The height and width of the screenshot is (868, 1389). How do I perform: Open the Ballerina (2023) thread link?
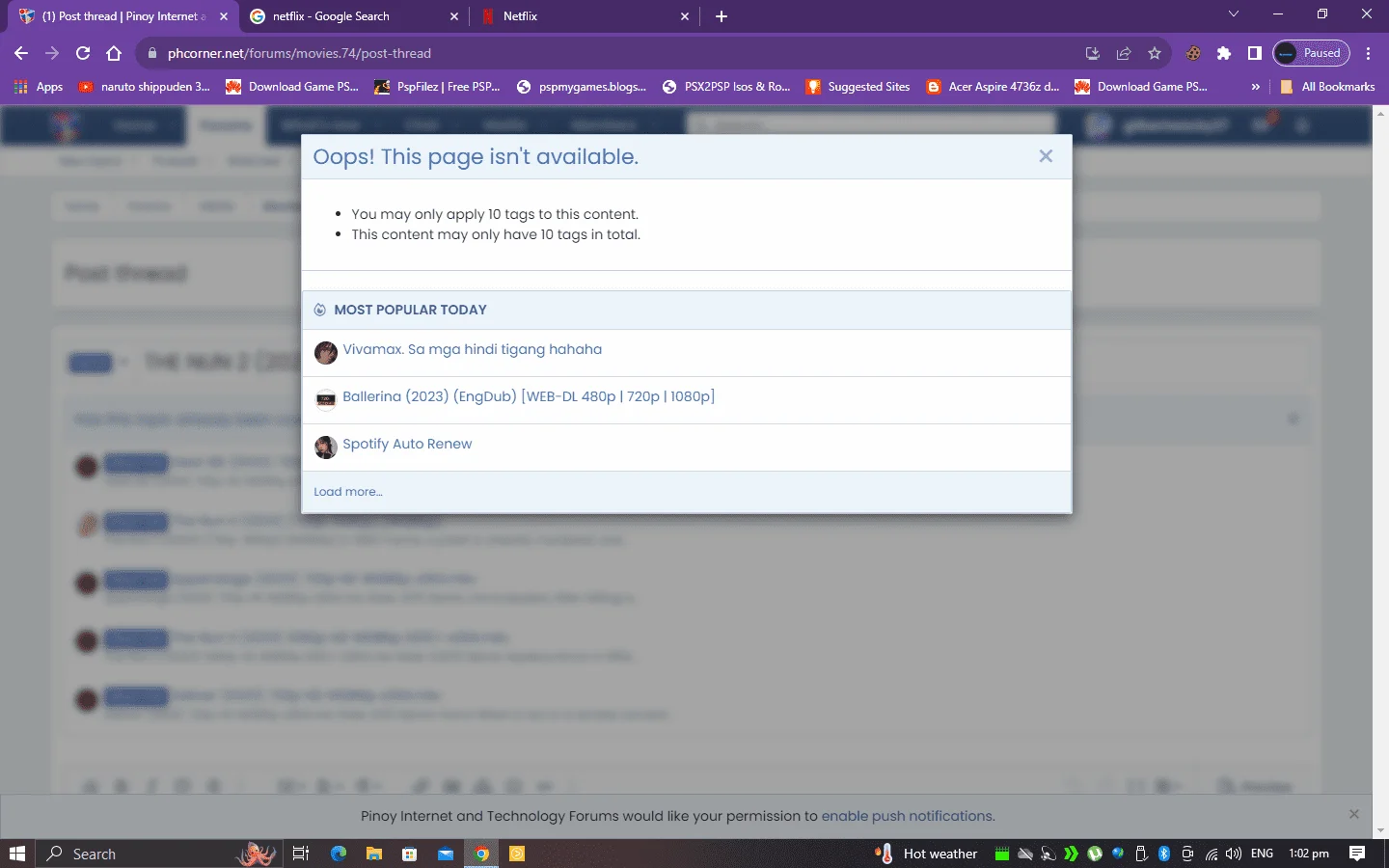(x=529, y=396)
